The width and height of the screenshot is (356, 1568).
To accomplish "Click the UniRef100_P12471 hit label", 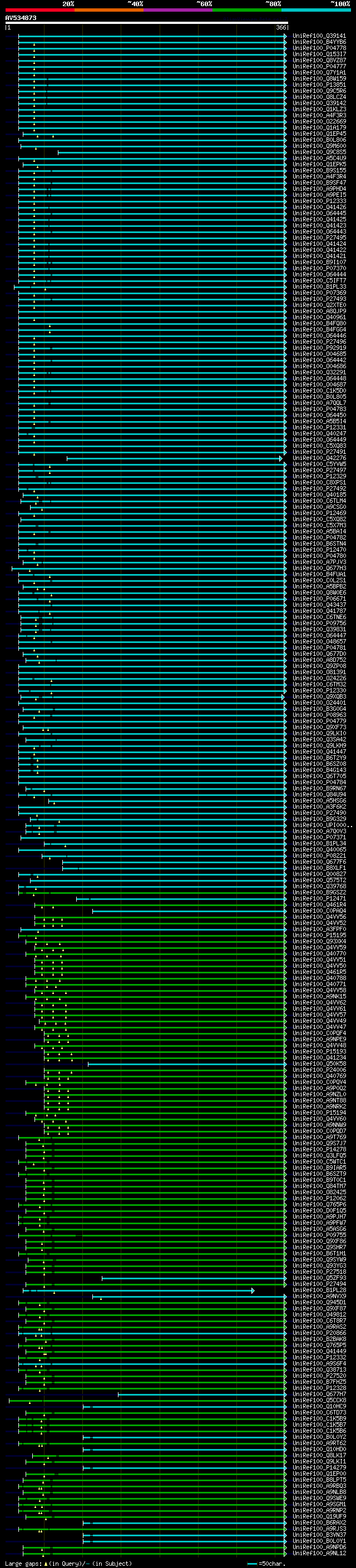I will 319,898.
